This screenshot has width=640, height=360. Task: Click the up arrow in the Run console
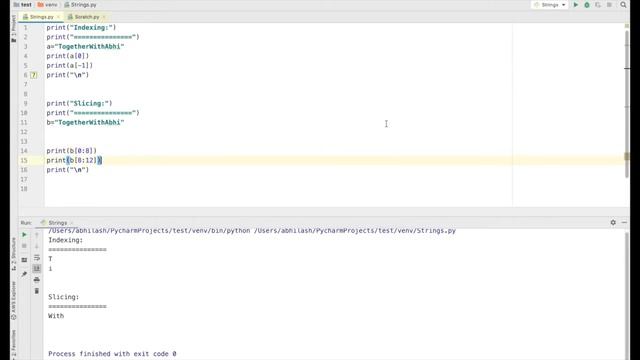coord(37,235)
